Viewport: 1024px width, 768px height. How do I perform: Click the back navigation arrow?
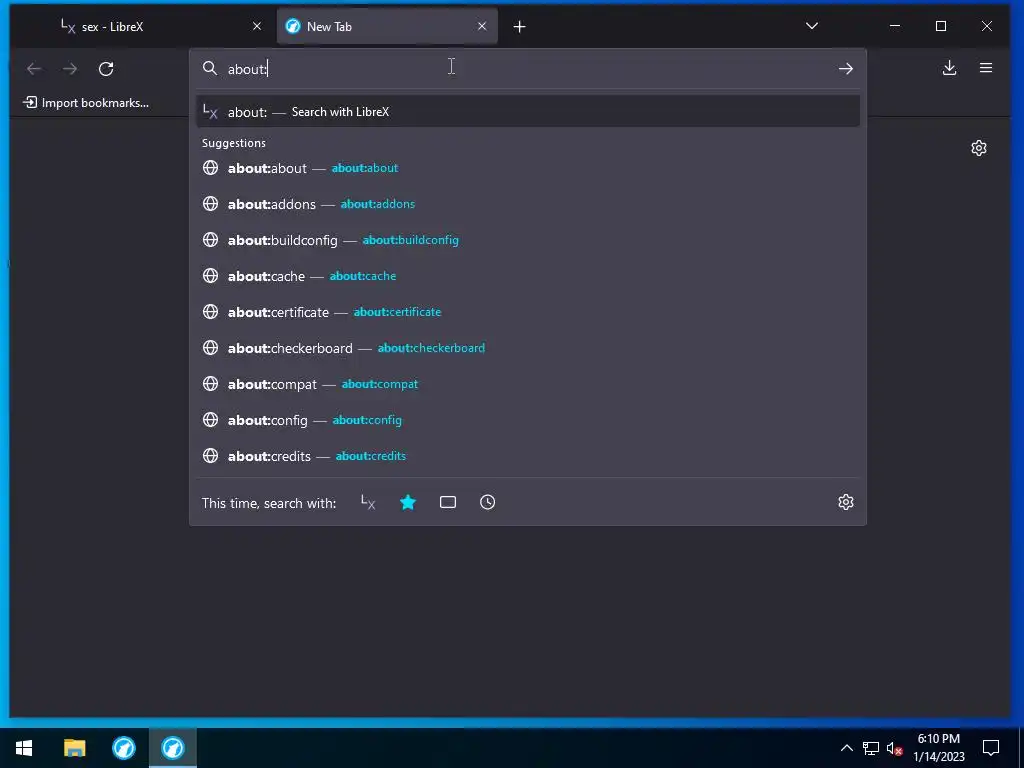coord(34,69)
